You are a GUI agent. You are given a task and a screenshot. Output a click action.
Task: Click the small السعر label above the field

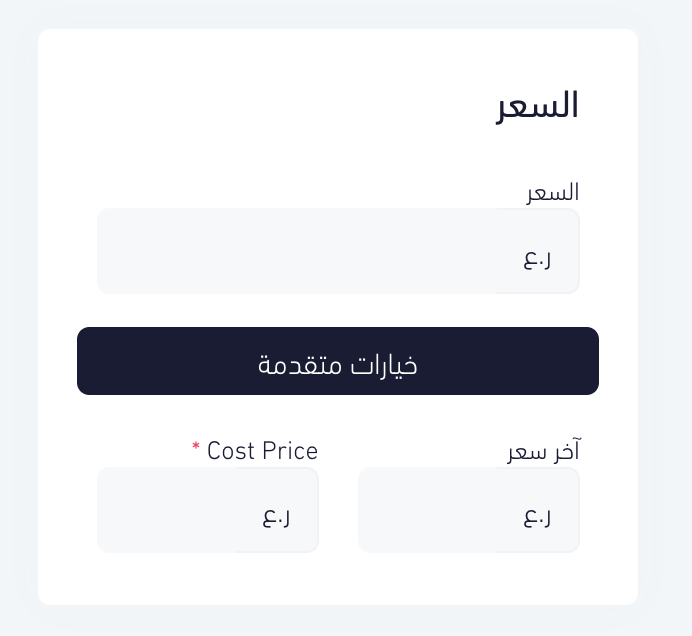tap(553, 192)
